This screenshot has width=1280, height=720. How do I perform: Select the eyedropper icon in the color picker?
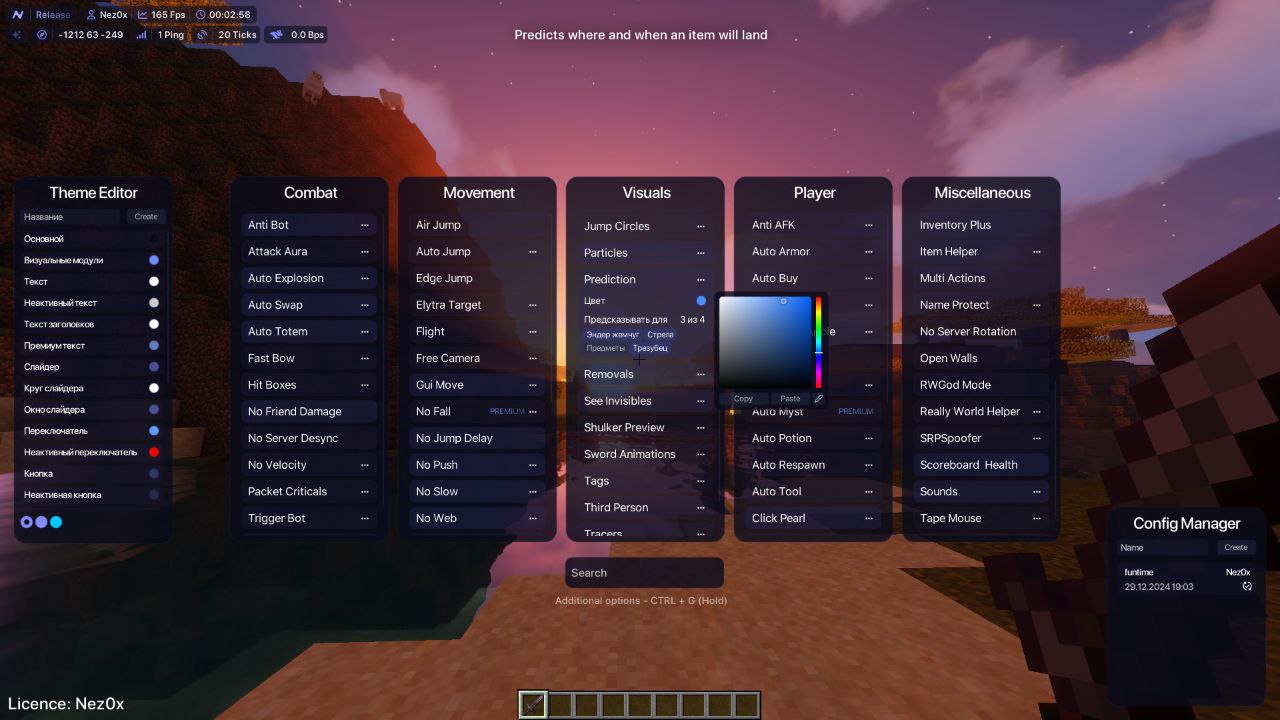coord(818,398)
